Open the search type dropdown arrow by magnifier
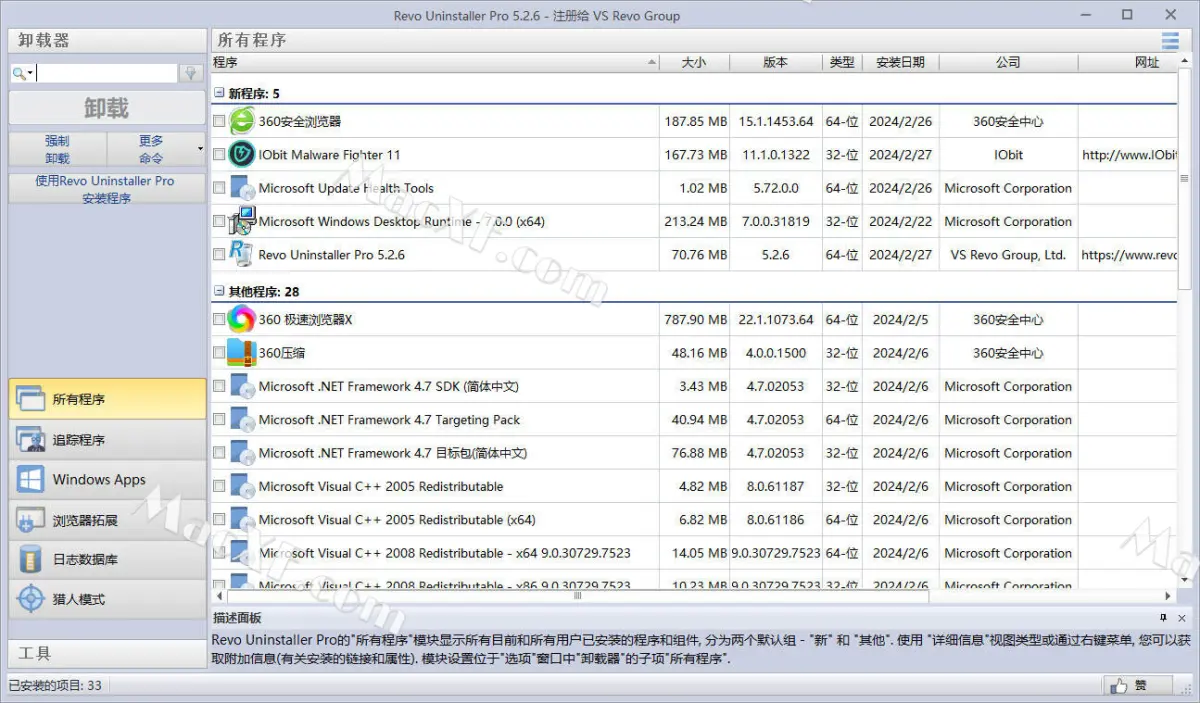This screenshot has width=1200, height=703. pos(31,74)
